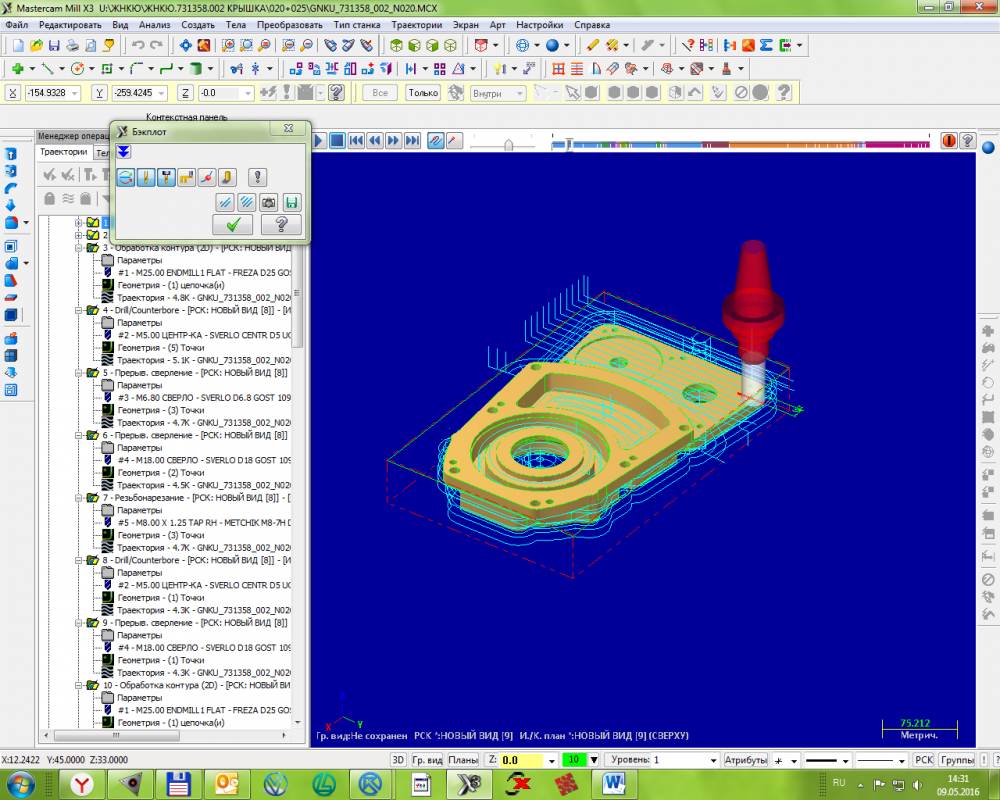Screen dimensions: 1000x800
Task: Save backplot as geometry with green floppy icon
Action: 291,203
